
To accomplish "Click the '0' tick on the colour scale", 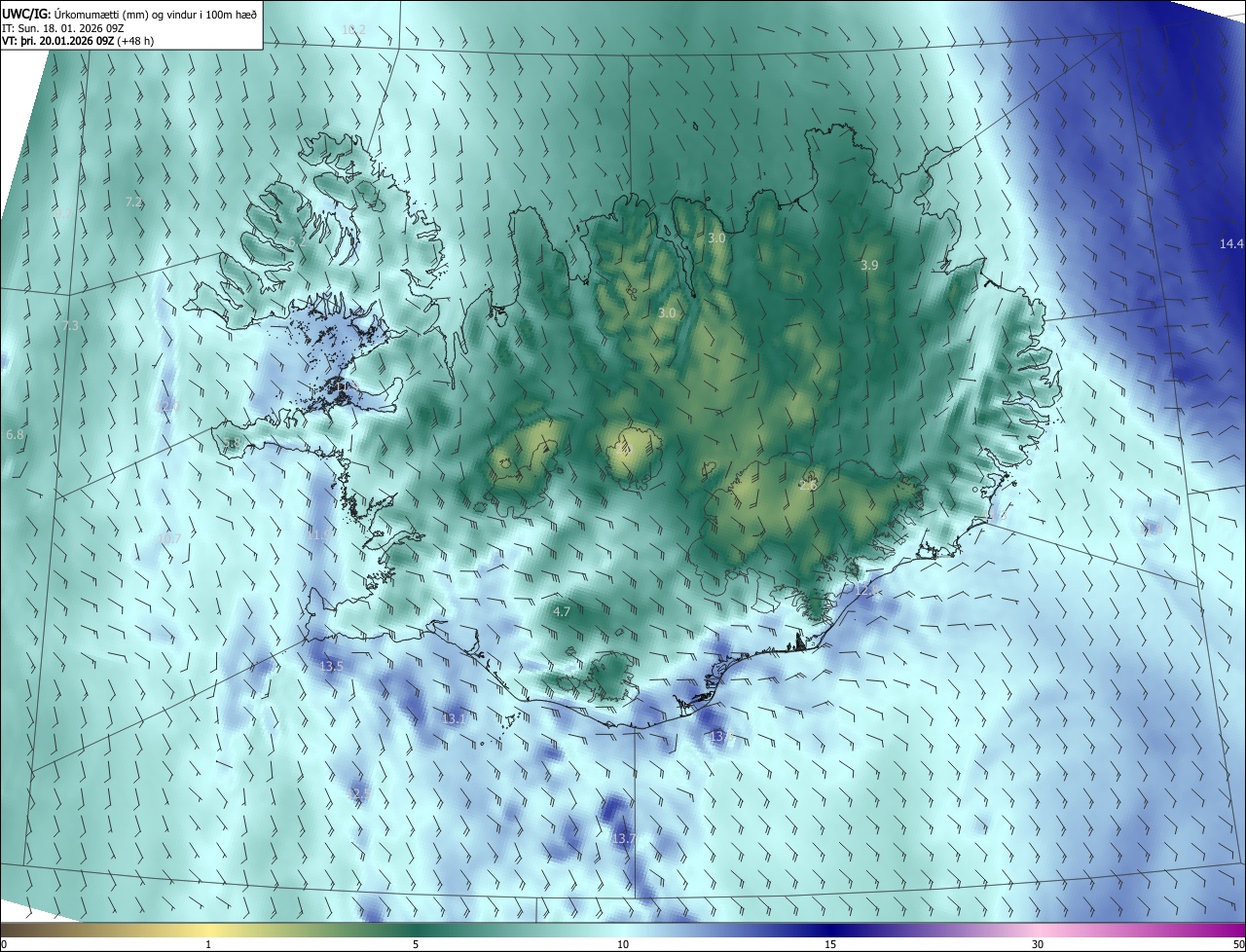I will tap(4, 944).
